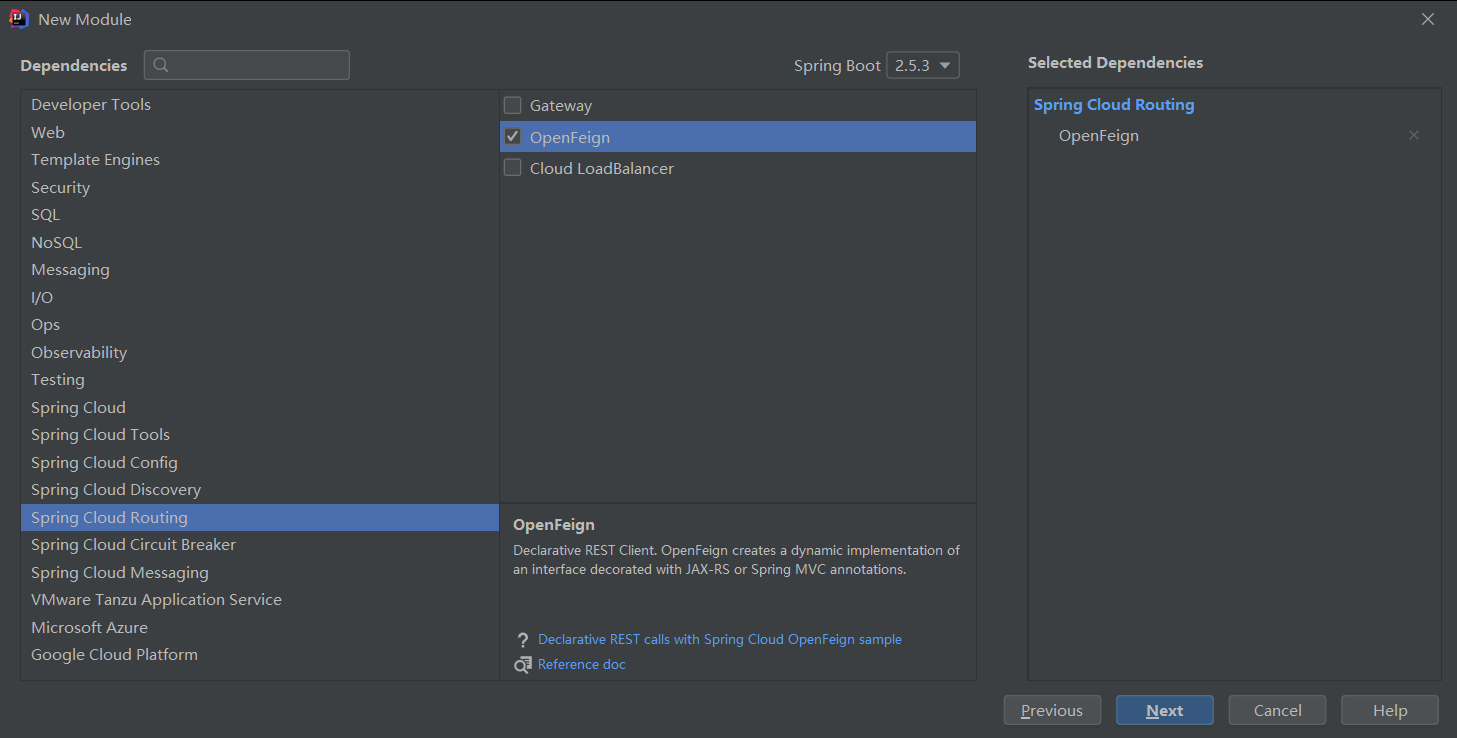The image size is (1457, 738).
Task: Select Spring Cloud Routing category
Action: tap(260, 517)
